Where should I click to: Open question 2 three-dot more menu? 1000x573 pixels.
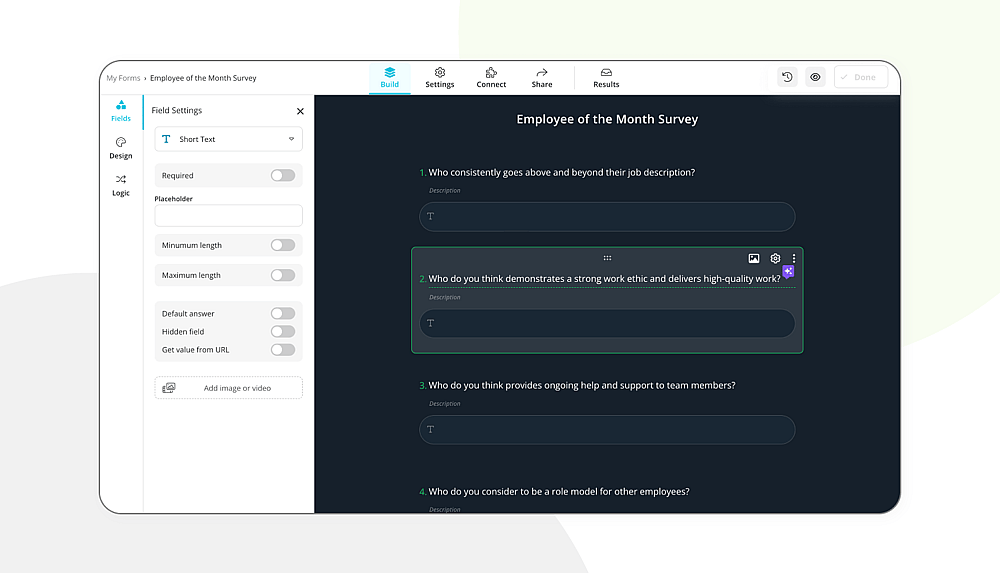[x=793, y=258]
